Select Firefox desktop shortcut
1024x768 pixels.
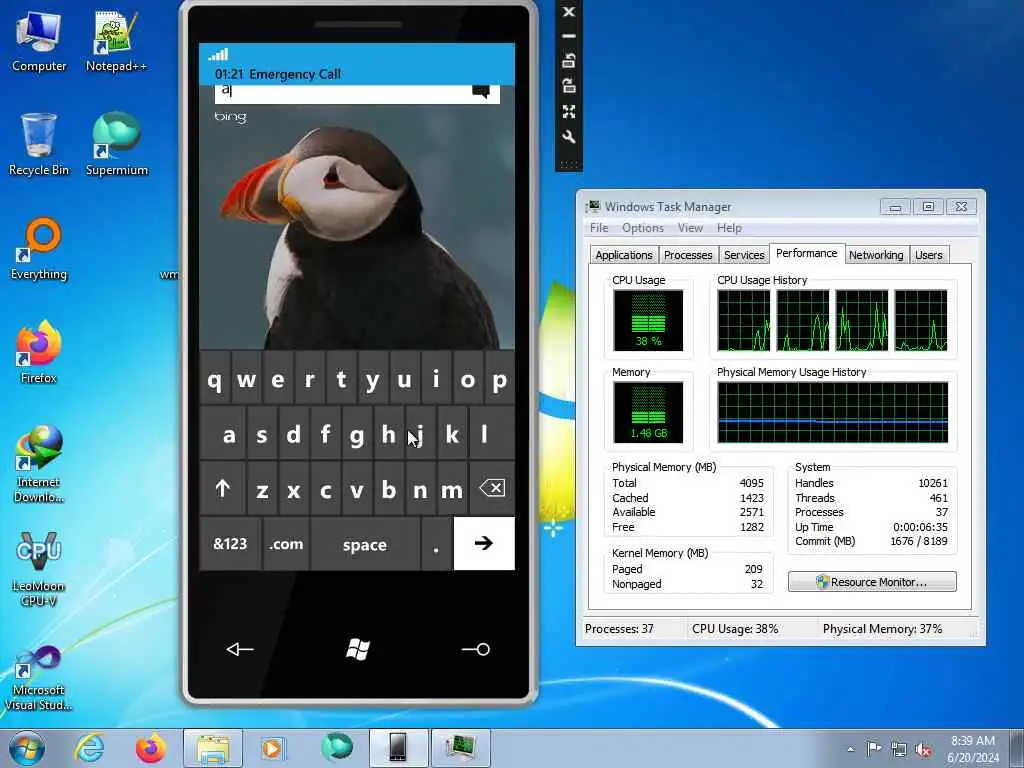(x=39, y=352)
